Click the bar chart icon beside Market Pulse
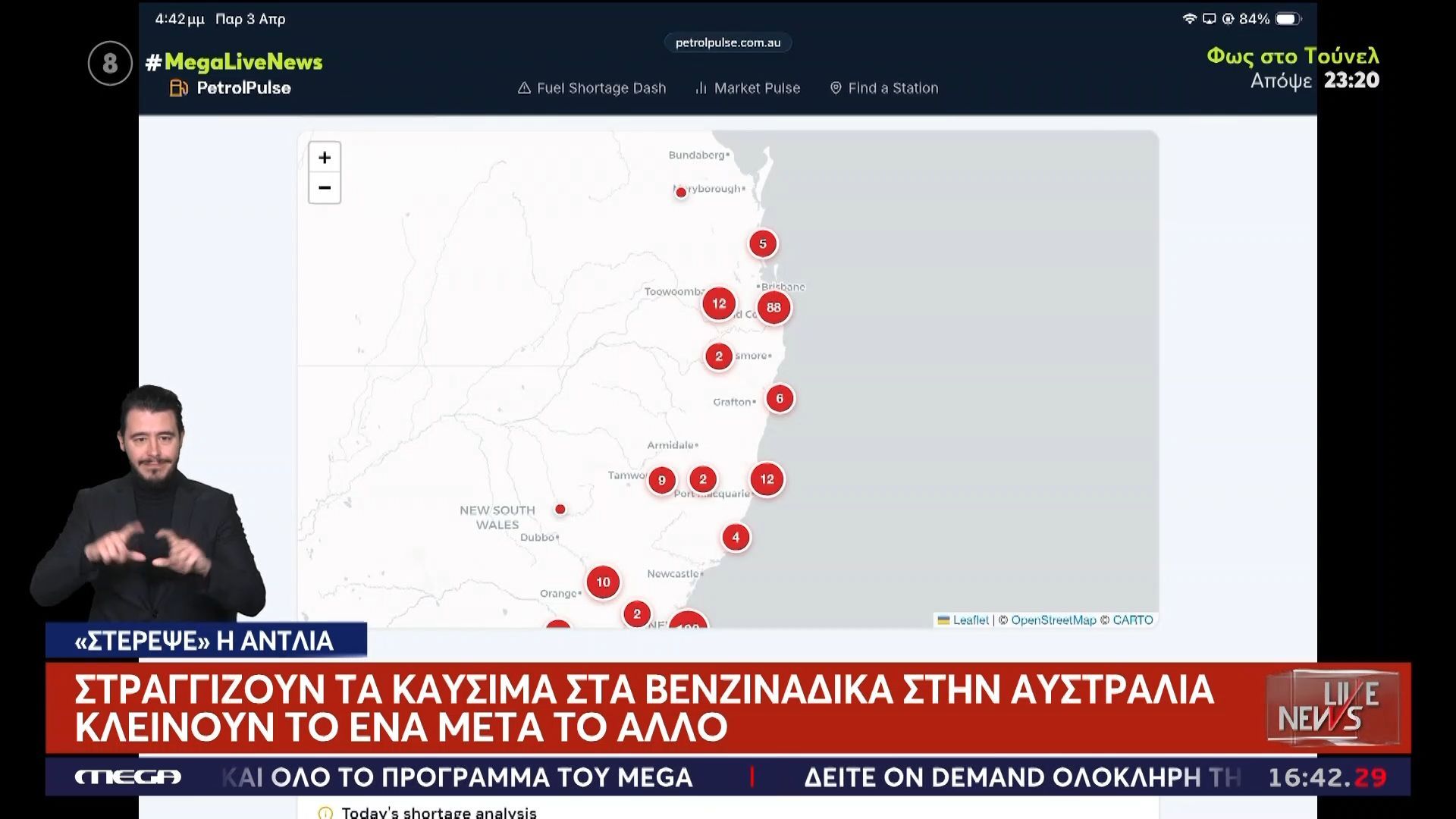 (x=701, y=88)
